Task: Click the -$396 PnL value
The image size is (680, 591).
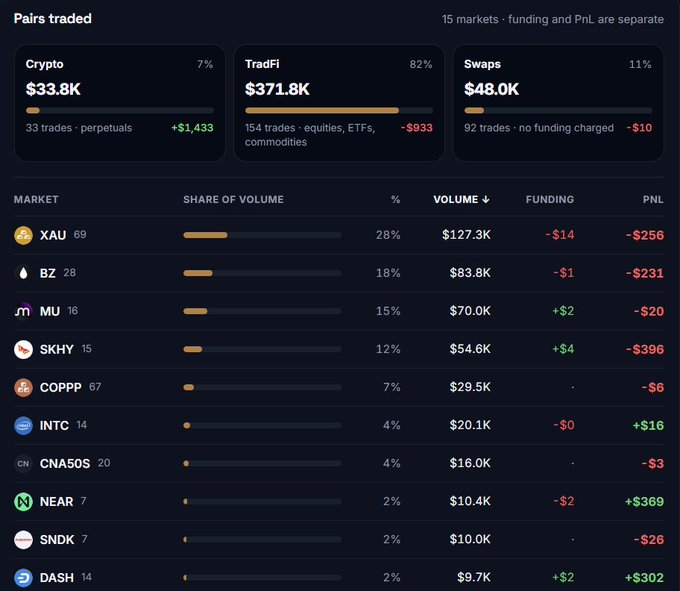Action: click(645, 349)
